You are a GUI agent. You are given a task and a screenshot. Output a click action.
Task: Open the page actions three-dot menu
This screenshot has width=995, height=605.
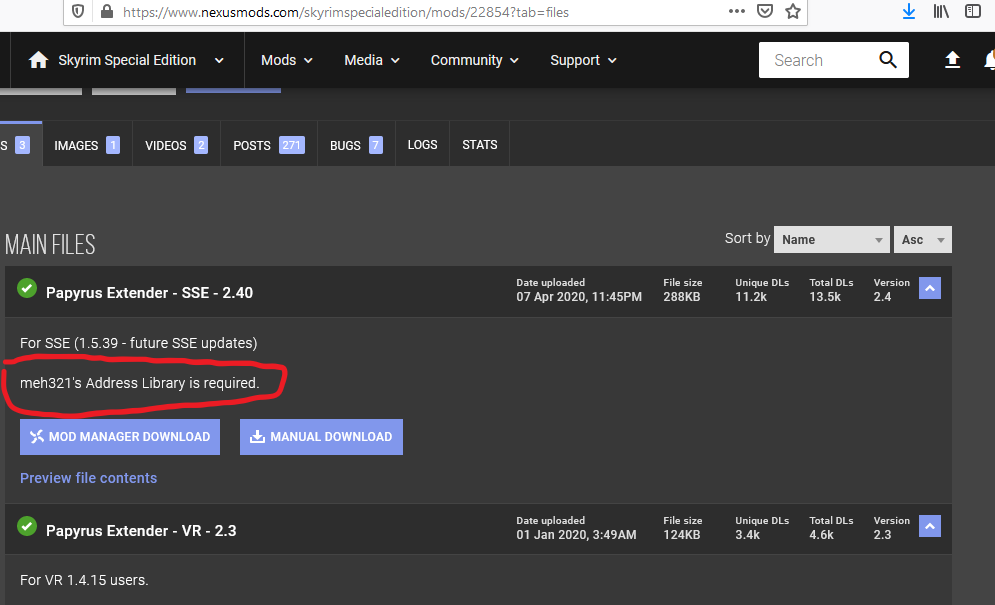click(737, 11)
